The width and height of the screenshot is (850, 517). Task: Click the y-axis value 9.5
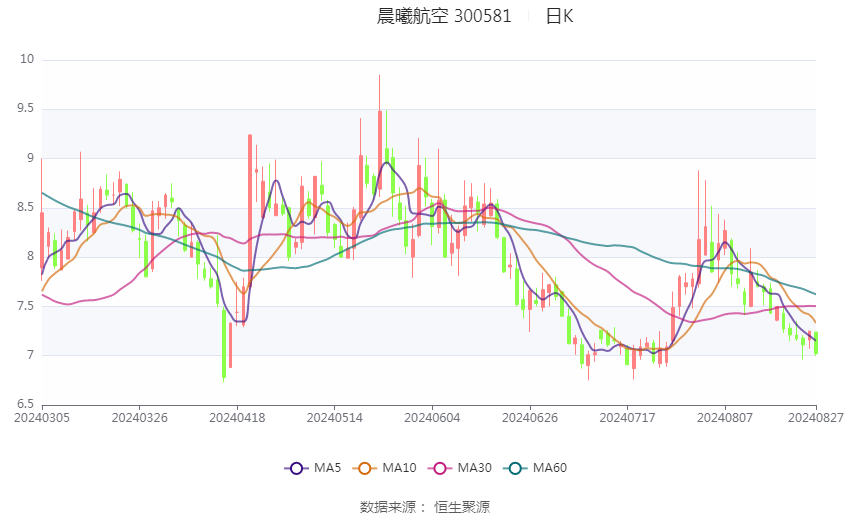(25, 108)
